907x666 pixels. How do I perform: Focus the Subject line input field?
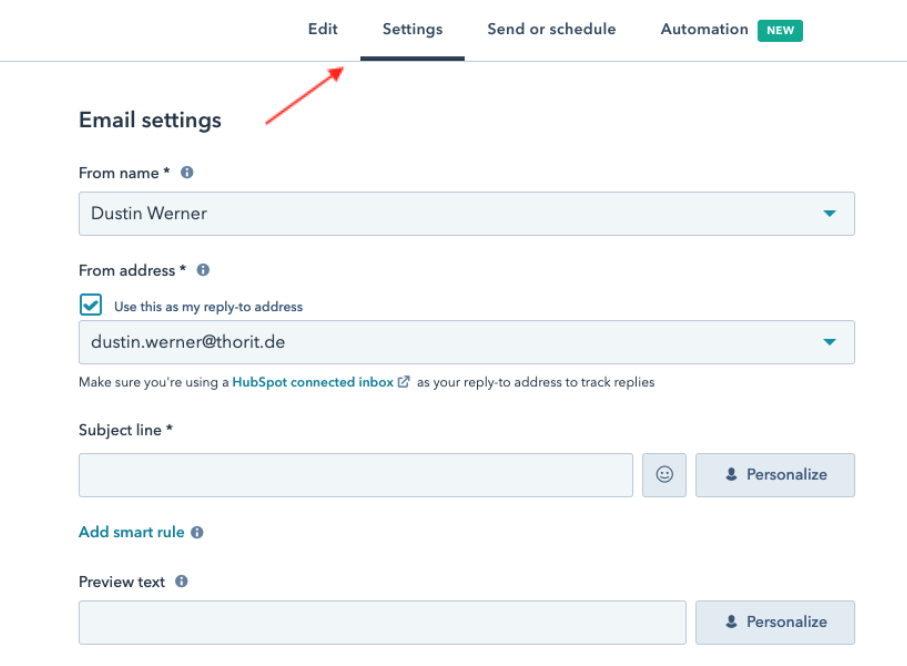355,475
